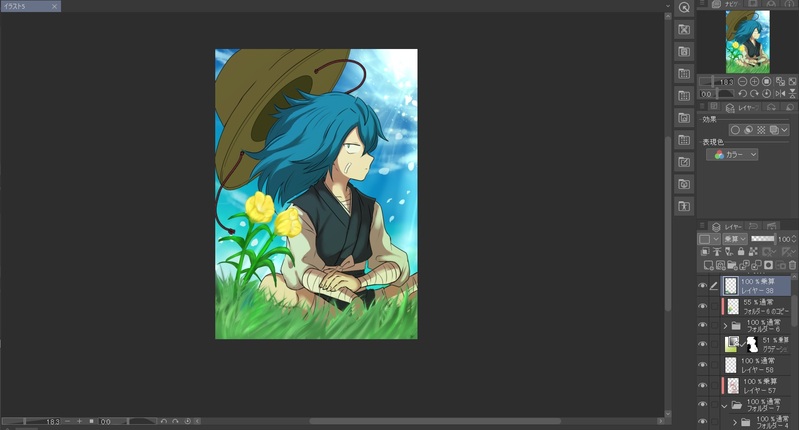The height and width of the screenshot is (430, 799).
Task: Open effect options dropdown arrow
Action: click(785, 130)
